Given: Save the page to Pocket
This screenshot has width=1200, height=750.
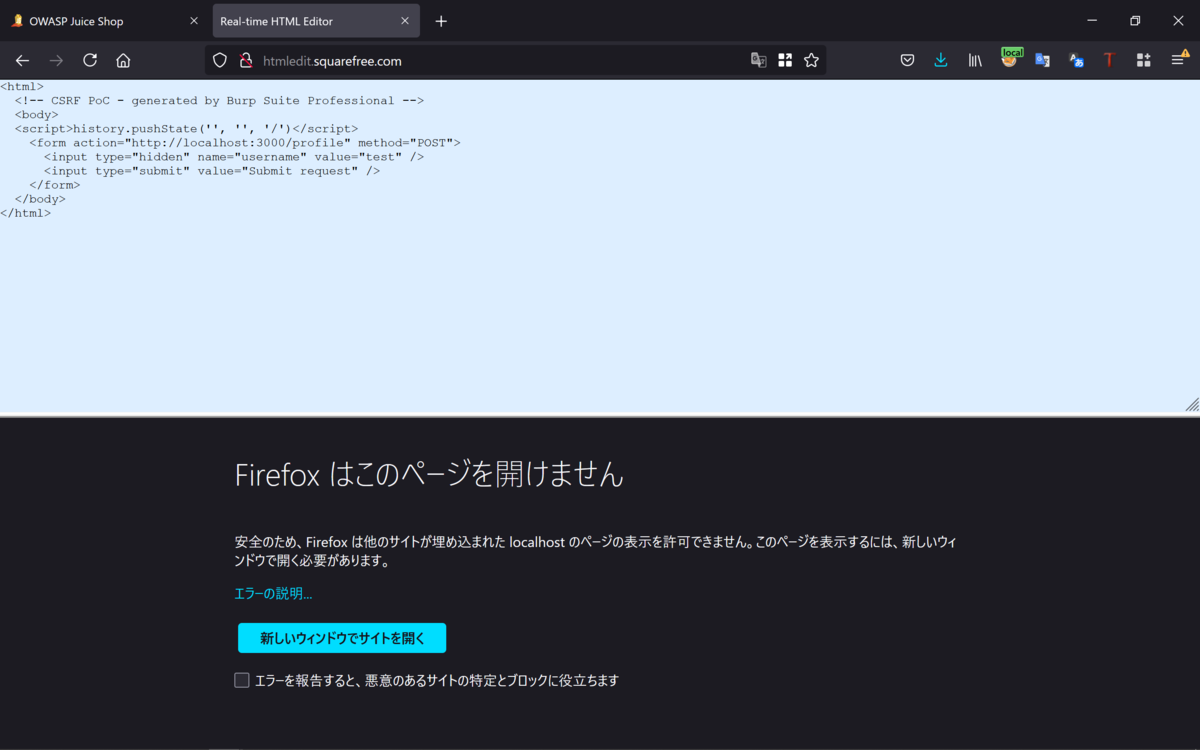Looking at the screenshot, I should [x=907, y=60].
